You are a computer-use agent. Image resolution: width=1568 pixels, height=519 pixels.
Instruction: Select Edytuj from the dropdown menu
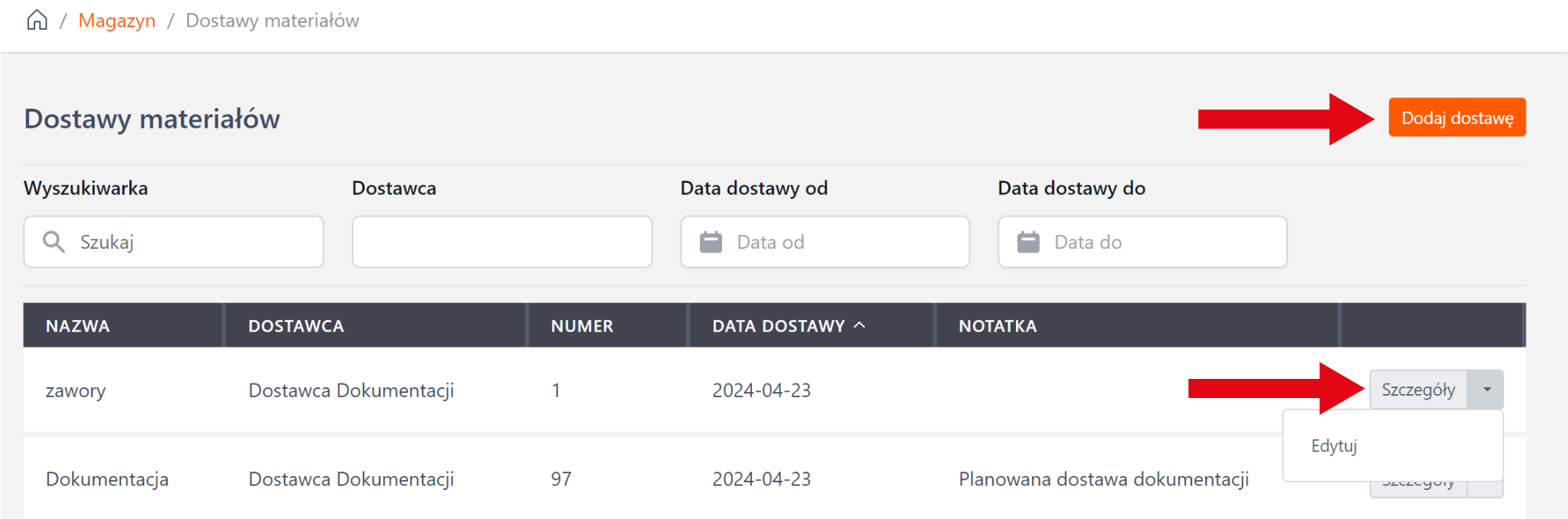point(1334,446)
